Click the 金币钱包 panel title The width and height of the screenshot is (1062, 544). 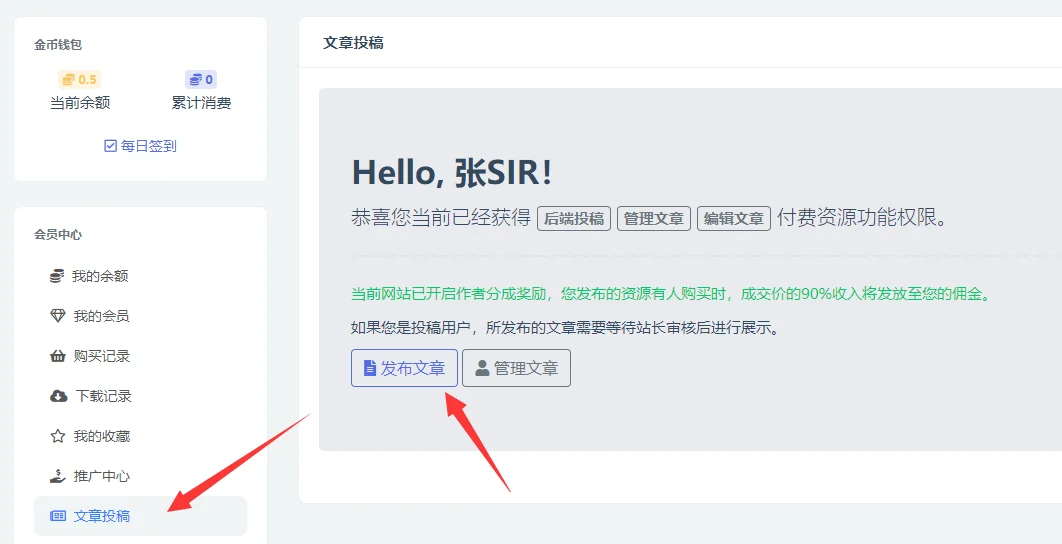coord(58,45)
